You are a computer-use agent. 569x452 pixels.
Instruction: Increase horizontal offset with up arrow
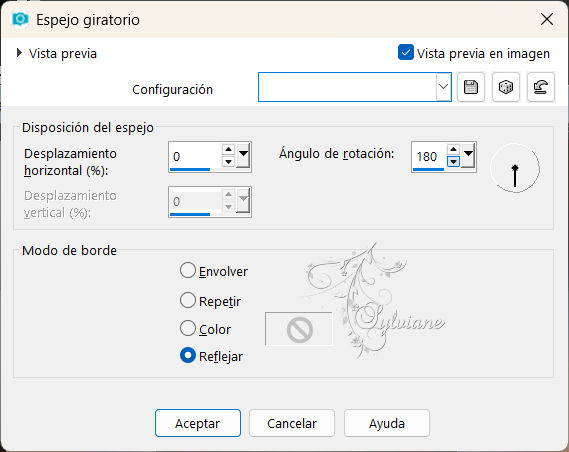pyautogui.click(x=228, y=149)
